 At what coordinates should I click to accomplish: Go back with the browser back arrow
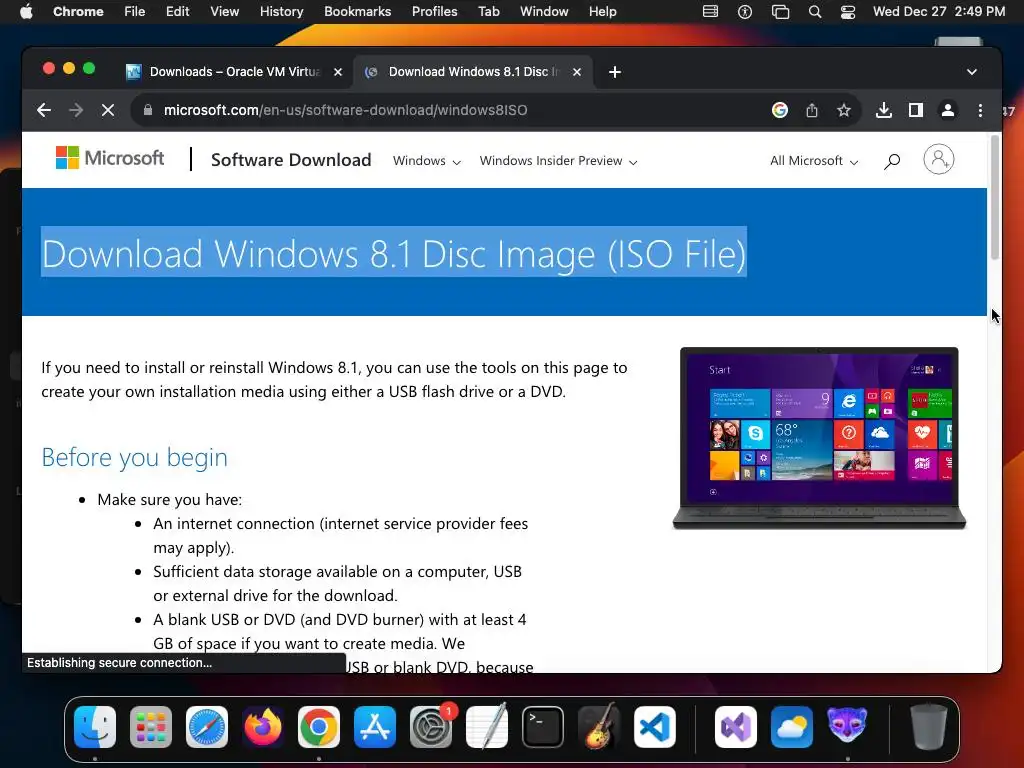44,110
